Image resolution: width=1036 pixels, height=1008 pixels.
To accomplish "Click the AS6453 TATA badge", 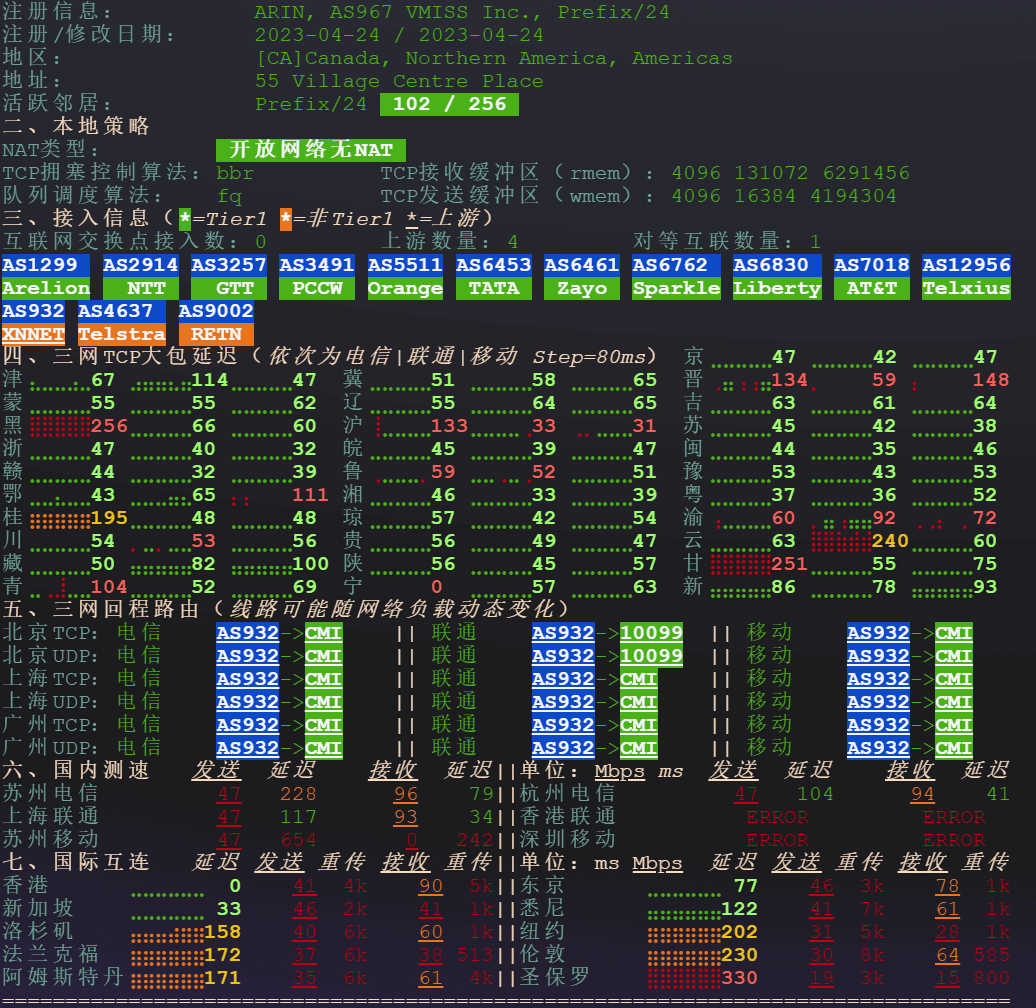I will click(494, 277).
